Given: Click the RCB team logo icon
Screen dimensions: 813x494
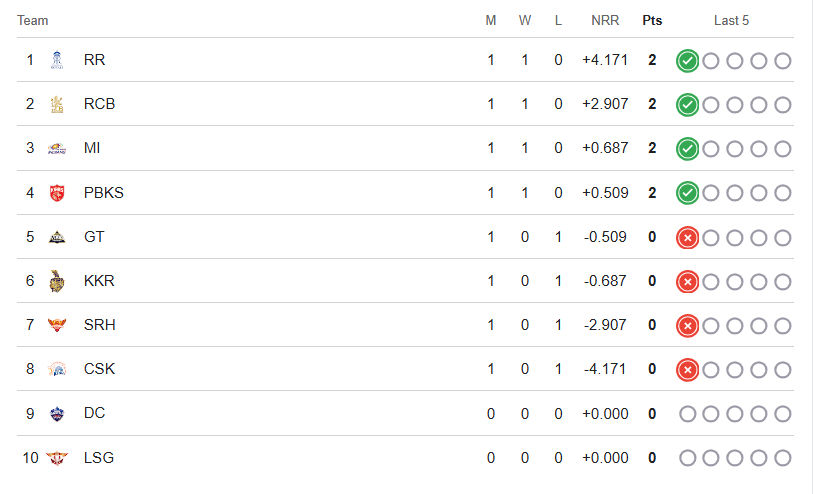Looking at the screenshot, I should (x=57, y=104).
